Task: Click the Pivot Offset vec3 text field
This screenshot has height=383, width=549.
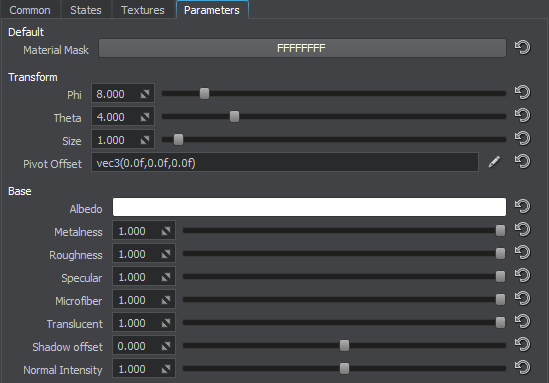Action: click(x=285, y=163)
